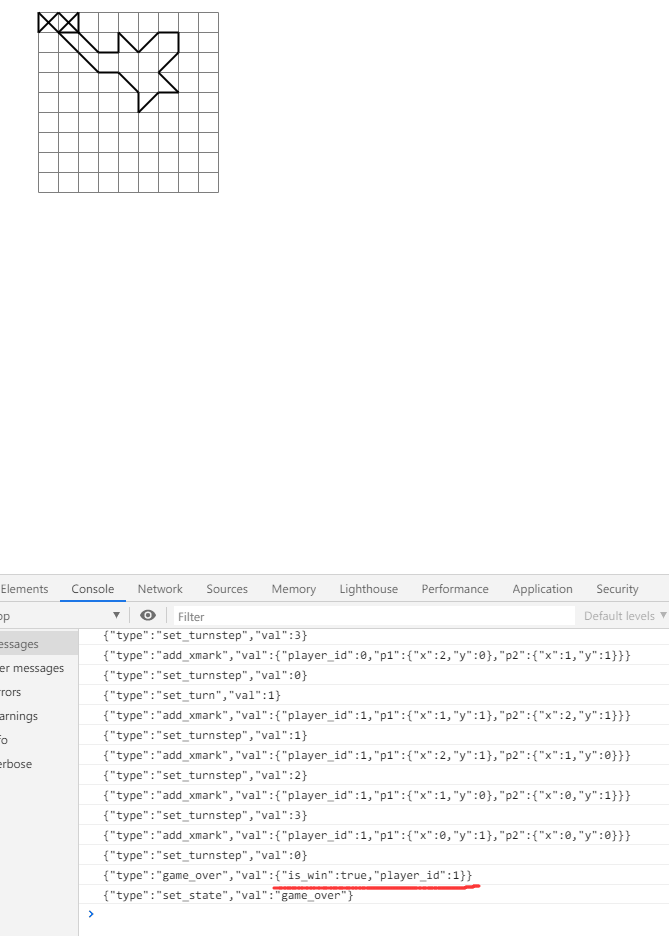Select the Lighthouse tab
The image size is (669, 936).
point(368,589)
